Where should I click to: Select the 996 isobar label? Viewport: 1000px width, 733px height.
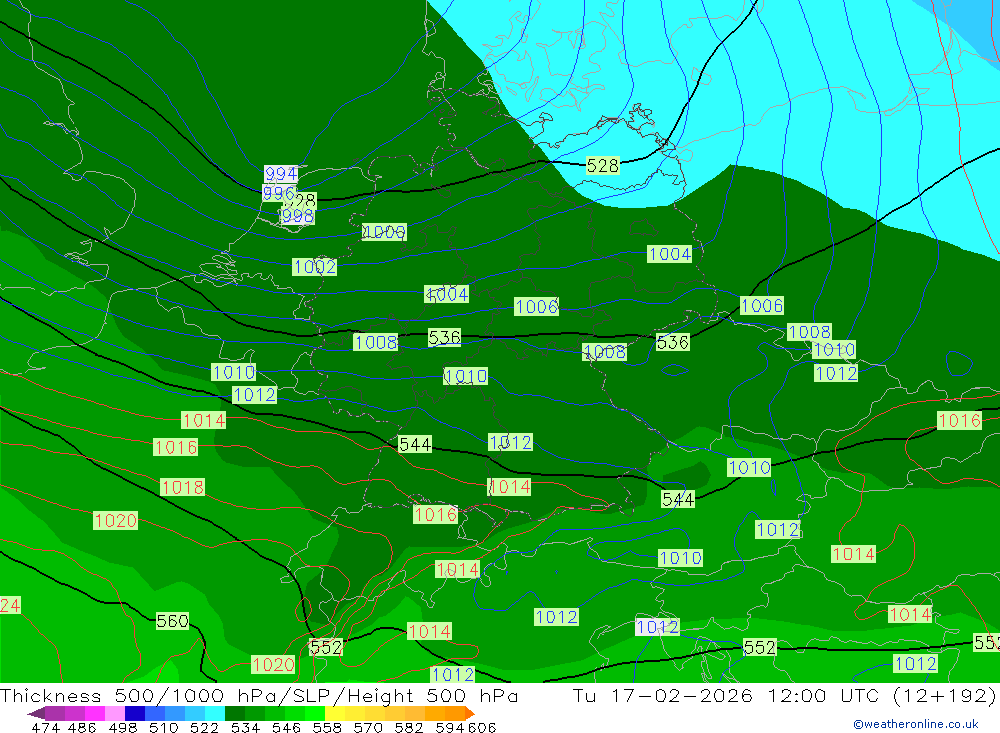tap(279, 193)
